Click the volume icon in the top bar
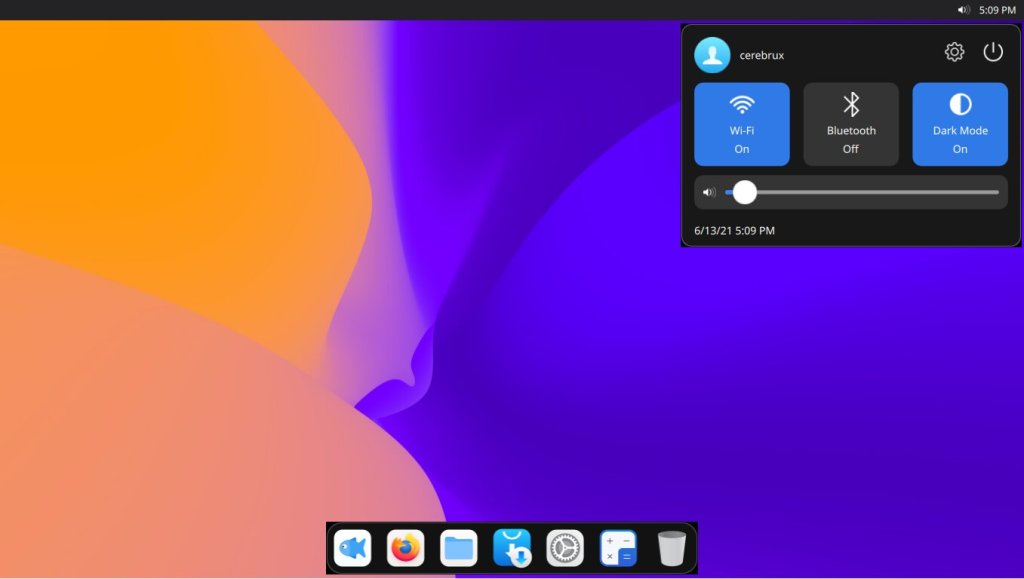The height and width of the screenshot is (579, 1024). (963, 10)
